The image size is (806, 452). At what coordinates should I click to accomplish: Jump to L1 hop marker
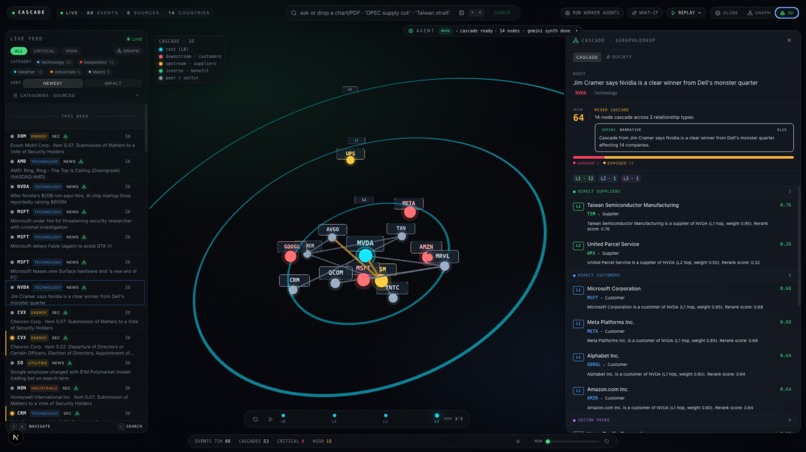tap(334, 418)
